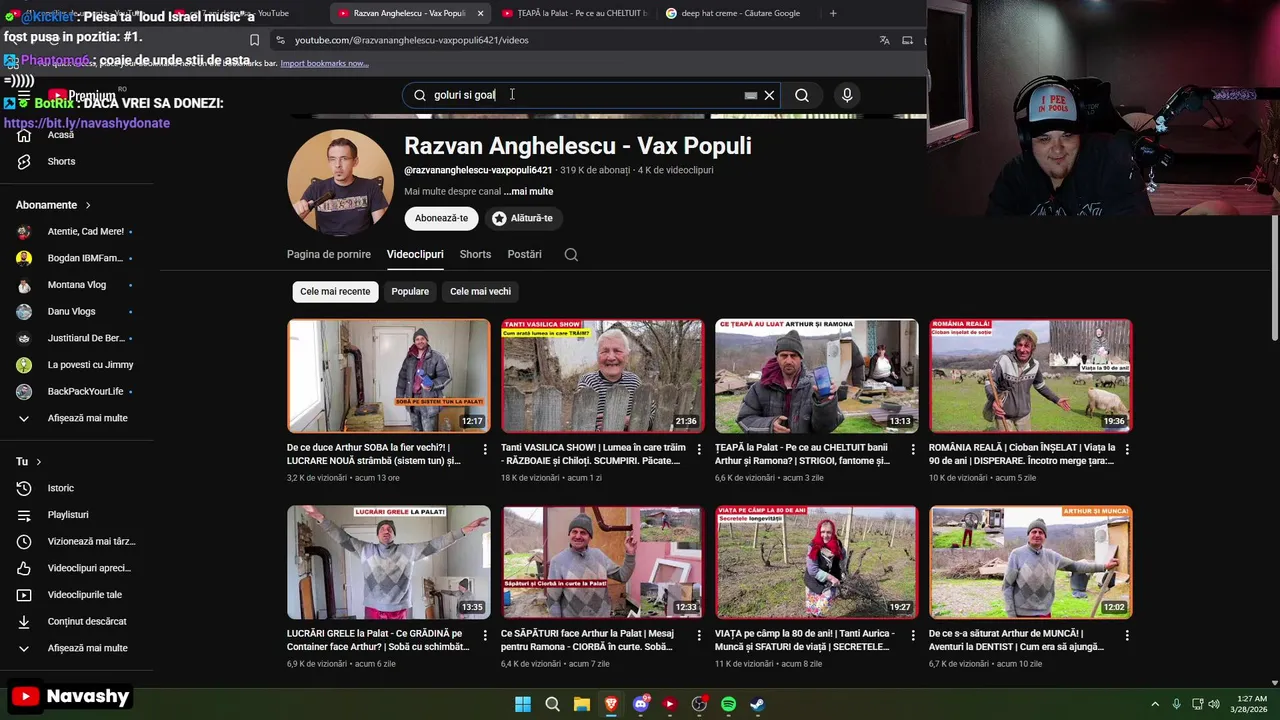Image resolution: width=1280 pixels, height=720 pixels.
Task: Select the 'Cele mai recente' filter chip
Action: pos(335,291)
